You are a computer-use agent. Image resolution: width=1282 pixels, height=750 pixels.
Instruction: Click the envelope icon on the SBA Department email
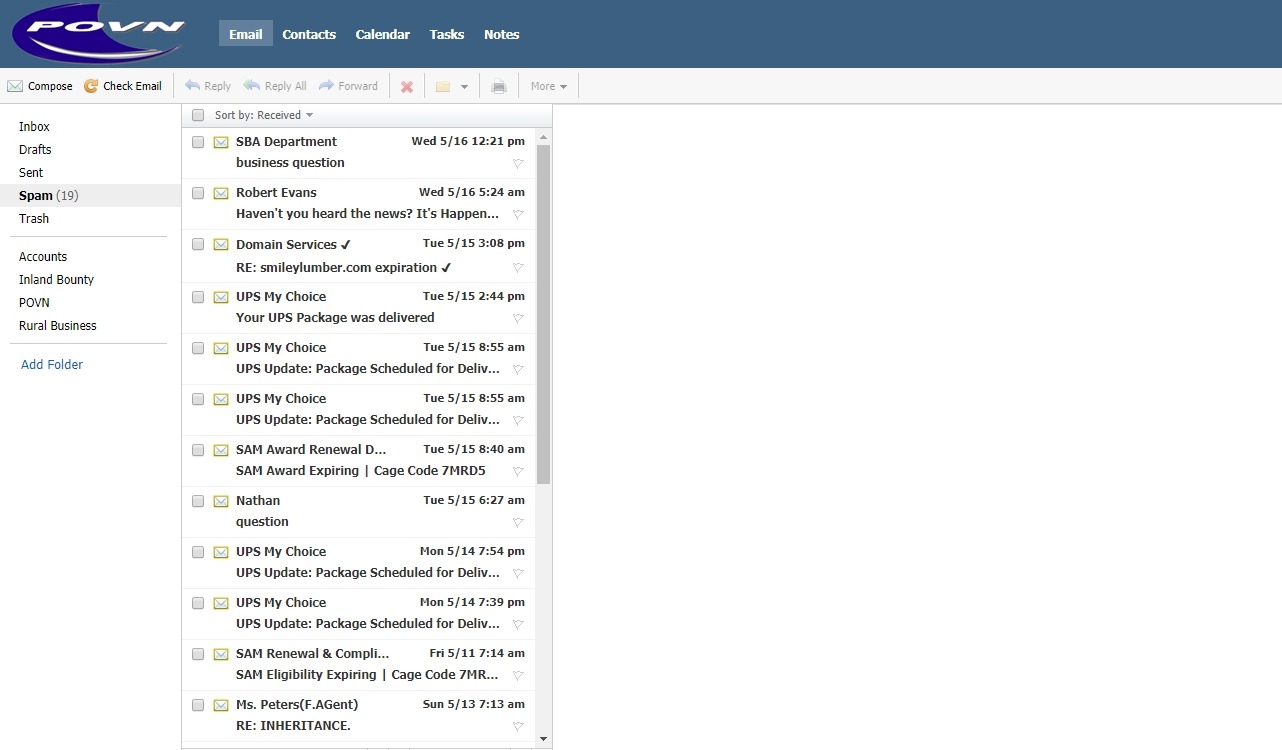click(220, 142)
